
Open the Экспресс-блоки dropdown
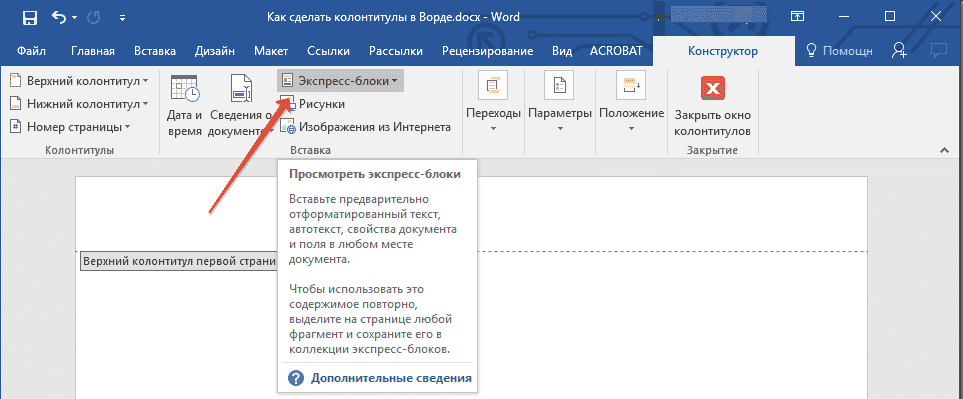pos(341,80)
